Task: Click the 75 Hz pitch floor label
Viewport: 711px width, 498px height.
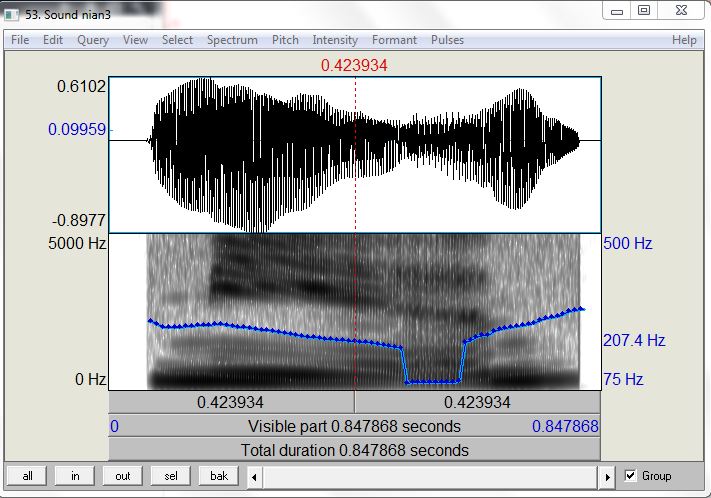Action: pos(623,379)
